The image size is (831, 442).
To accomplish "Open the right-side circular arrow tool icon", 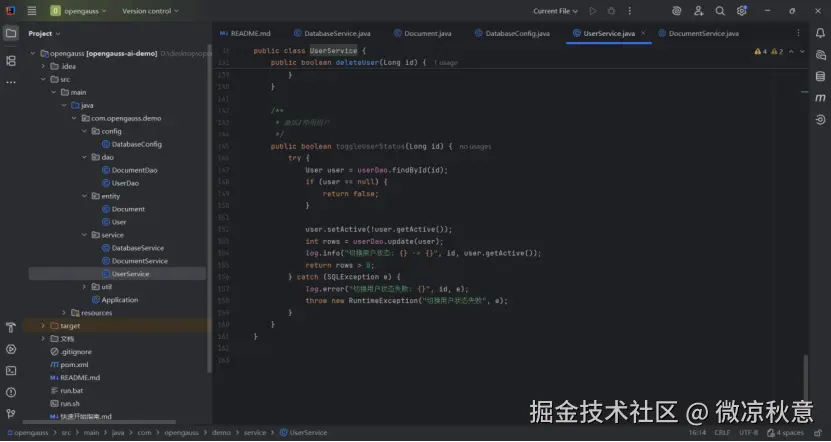I will tap(820, 120).
